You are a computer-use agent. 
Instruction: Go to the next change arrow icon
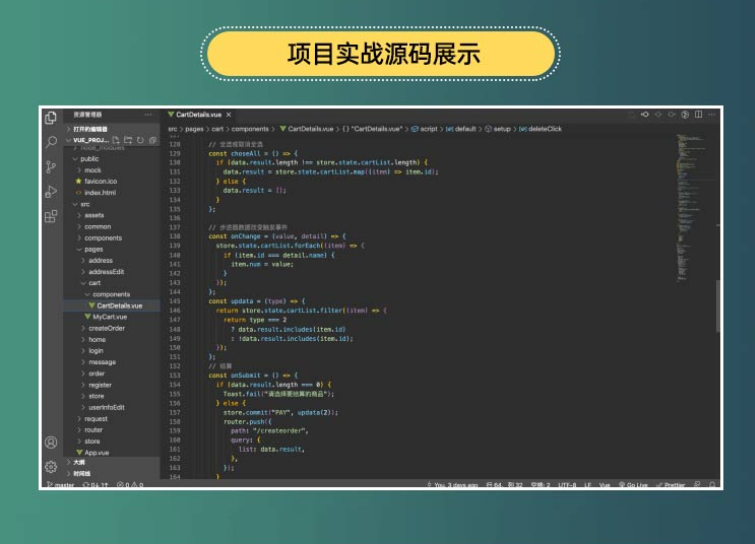click(671, 115)
